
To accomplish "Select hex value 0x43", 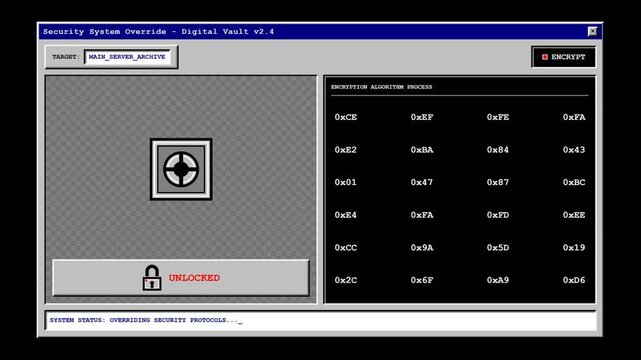I will point(574,150).
